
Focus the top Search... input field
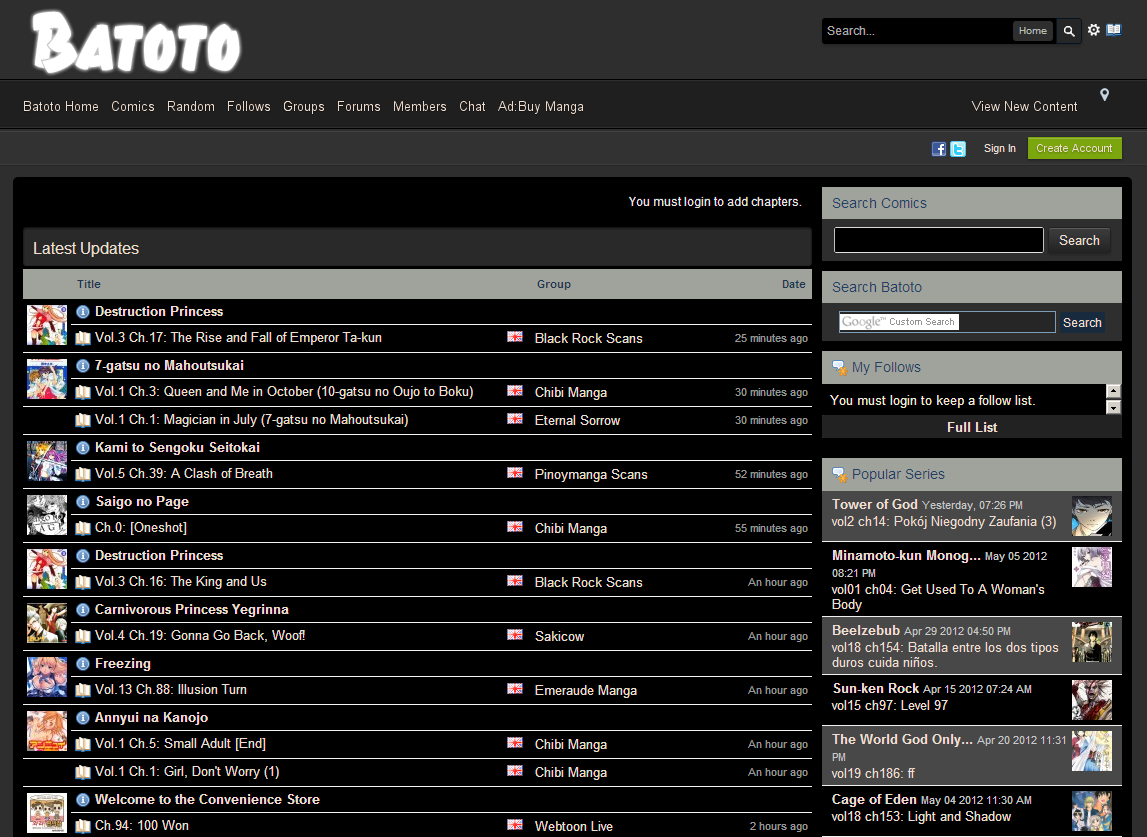[917, 31]
